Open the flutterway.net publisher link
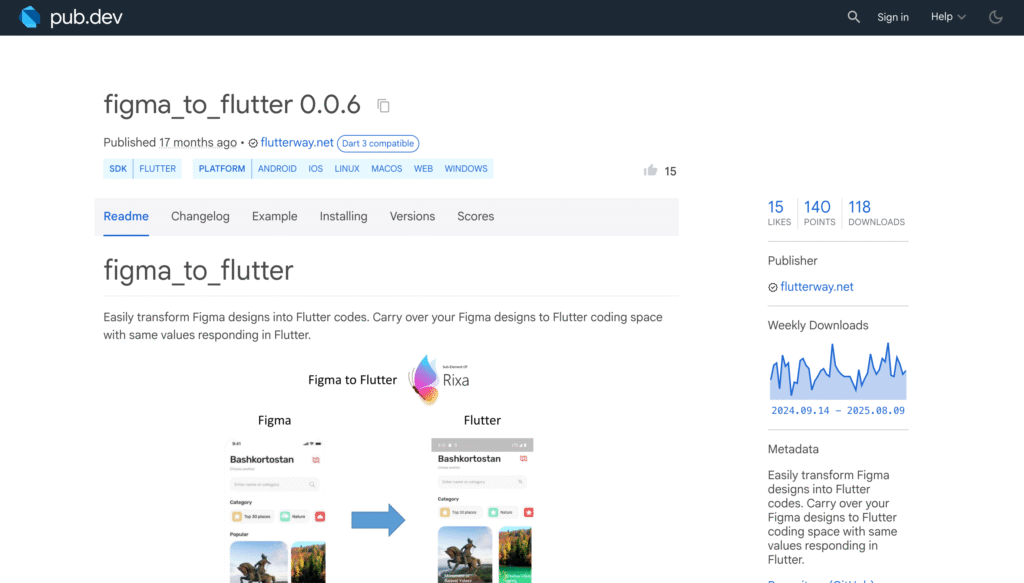The width and height of the screenshot is (1024, 583). tap(297, 143)
